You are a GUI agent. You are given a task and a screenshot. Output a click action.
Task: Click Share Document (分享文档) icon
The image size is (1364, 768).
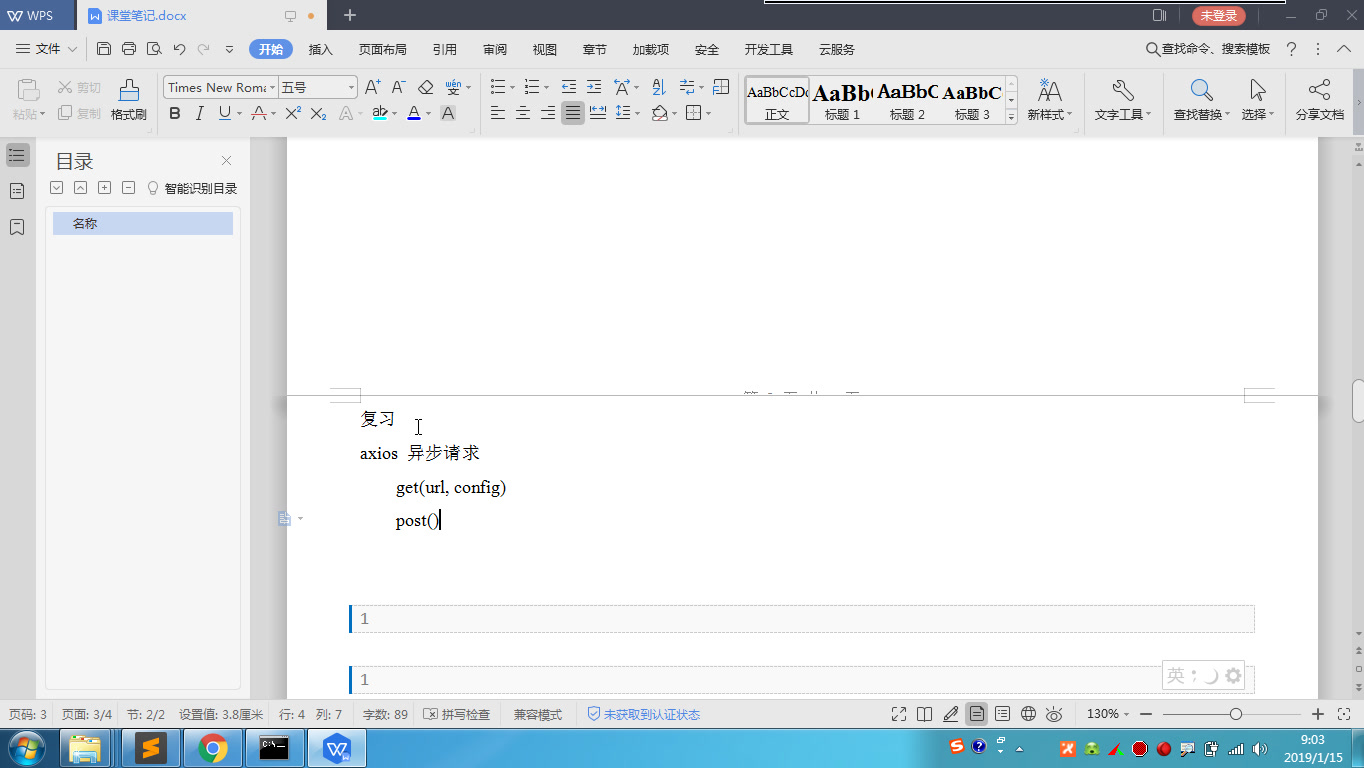click(x=1320, y=100)
